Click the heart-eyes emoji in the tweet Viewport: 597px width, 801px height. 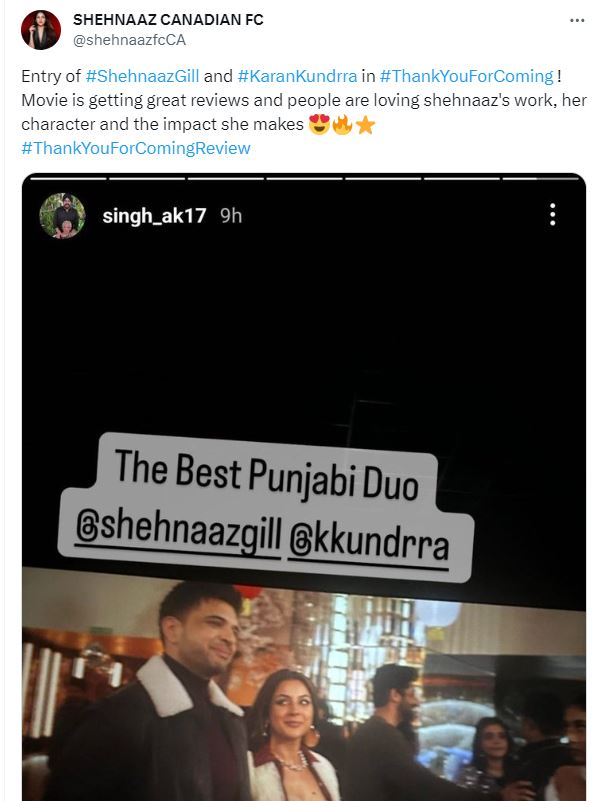319,124
